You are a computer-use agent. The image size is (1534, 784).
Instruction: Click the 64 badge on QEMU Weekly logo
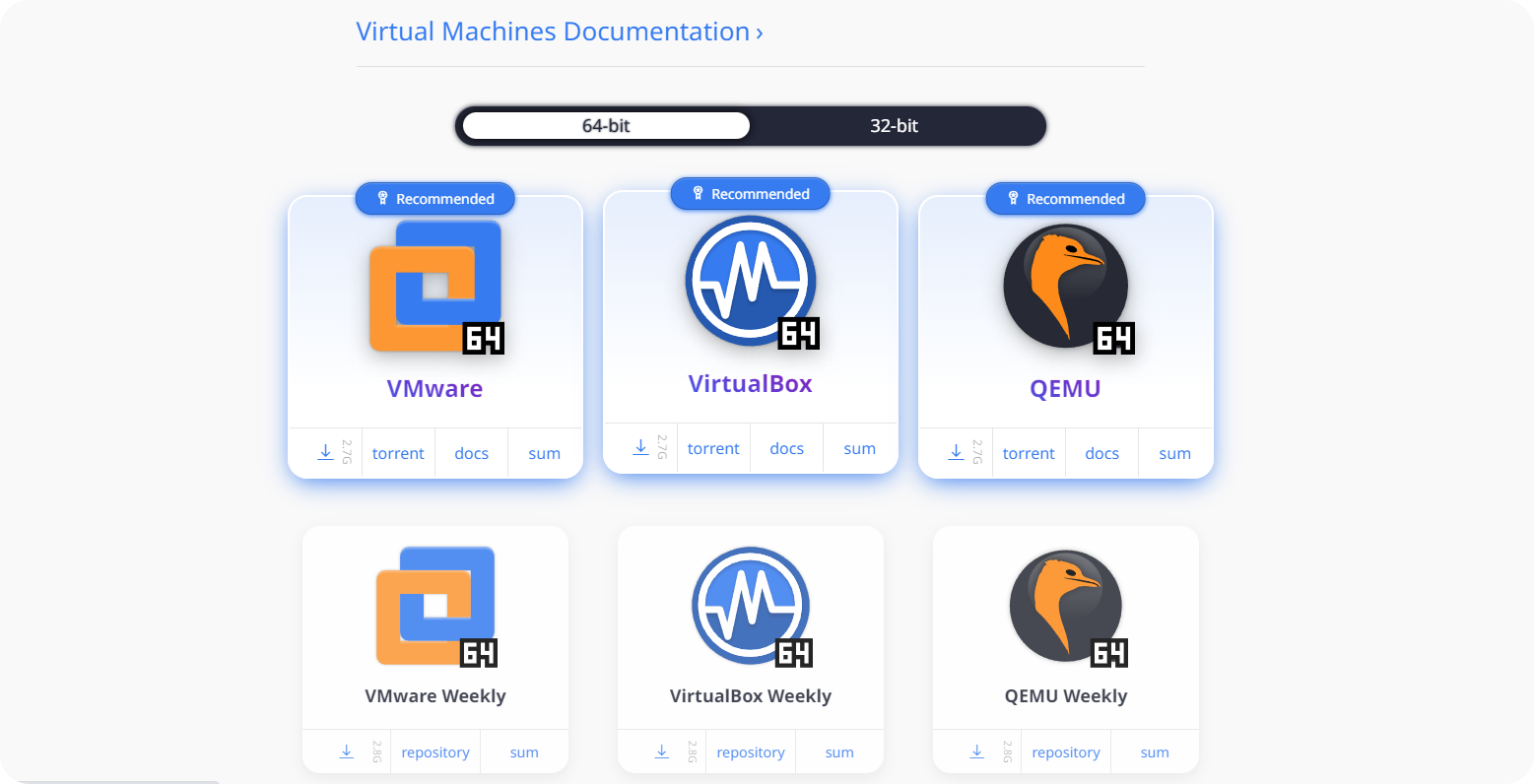1109,653
